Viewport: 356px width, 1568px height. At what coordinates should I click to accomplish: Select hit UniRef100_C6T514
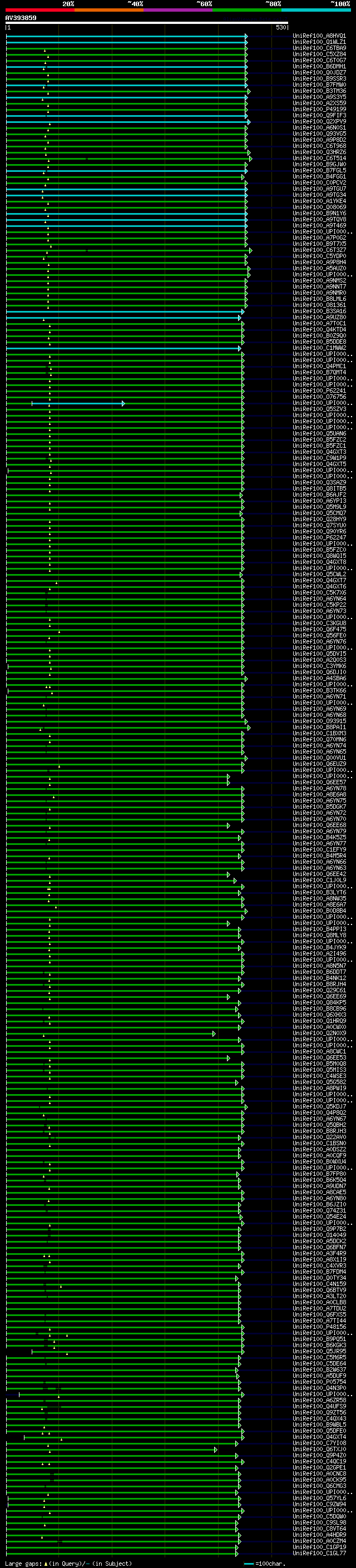[319, 159]
